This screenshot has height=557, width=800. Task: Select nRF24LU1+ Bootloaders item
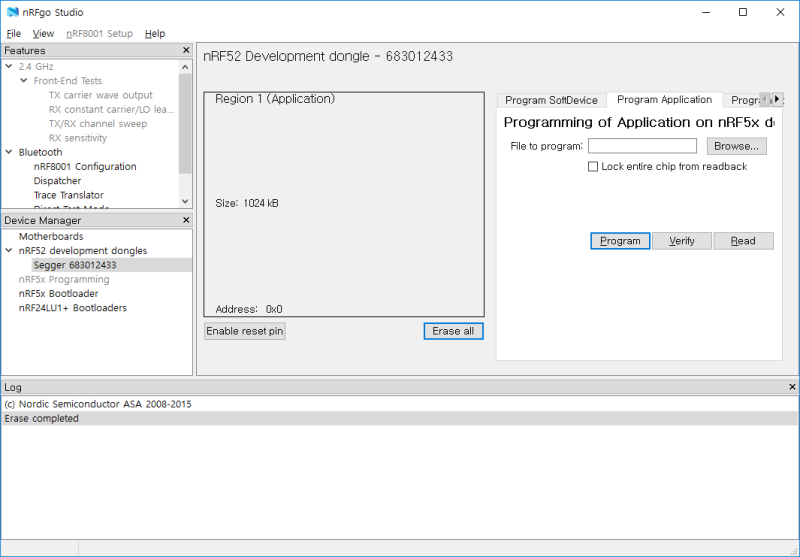[72, 308]
